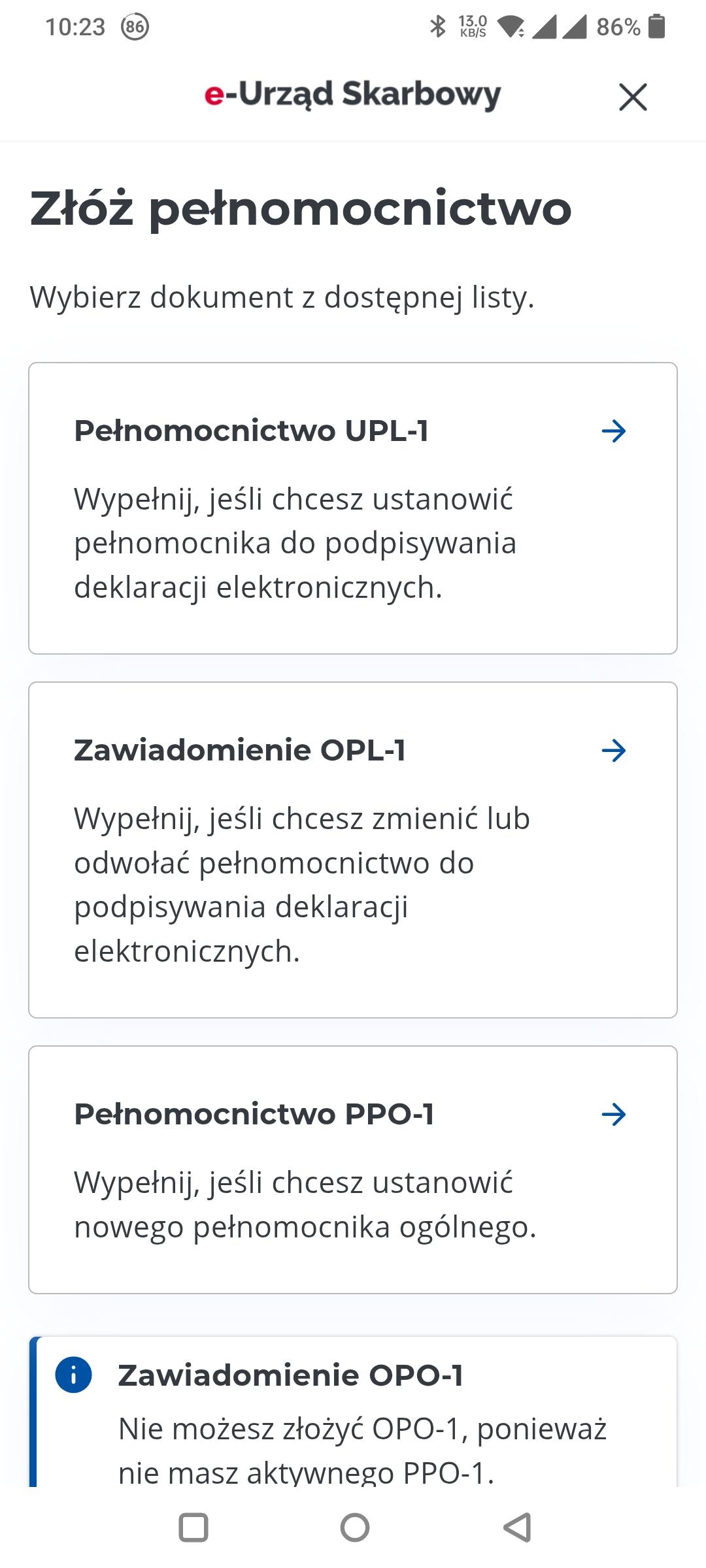Open the Zawiadomienie OPL-1 heading

[240, 751]
